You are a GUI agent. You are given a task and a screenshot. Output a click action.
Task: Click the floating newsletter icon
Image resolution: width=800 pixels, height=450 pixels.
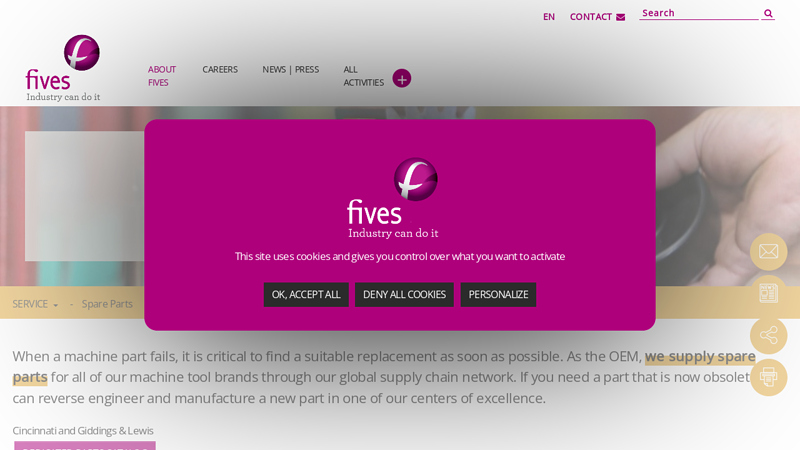tap(768, 293)
